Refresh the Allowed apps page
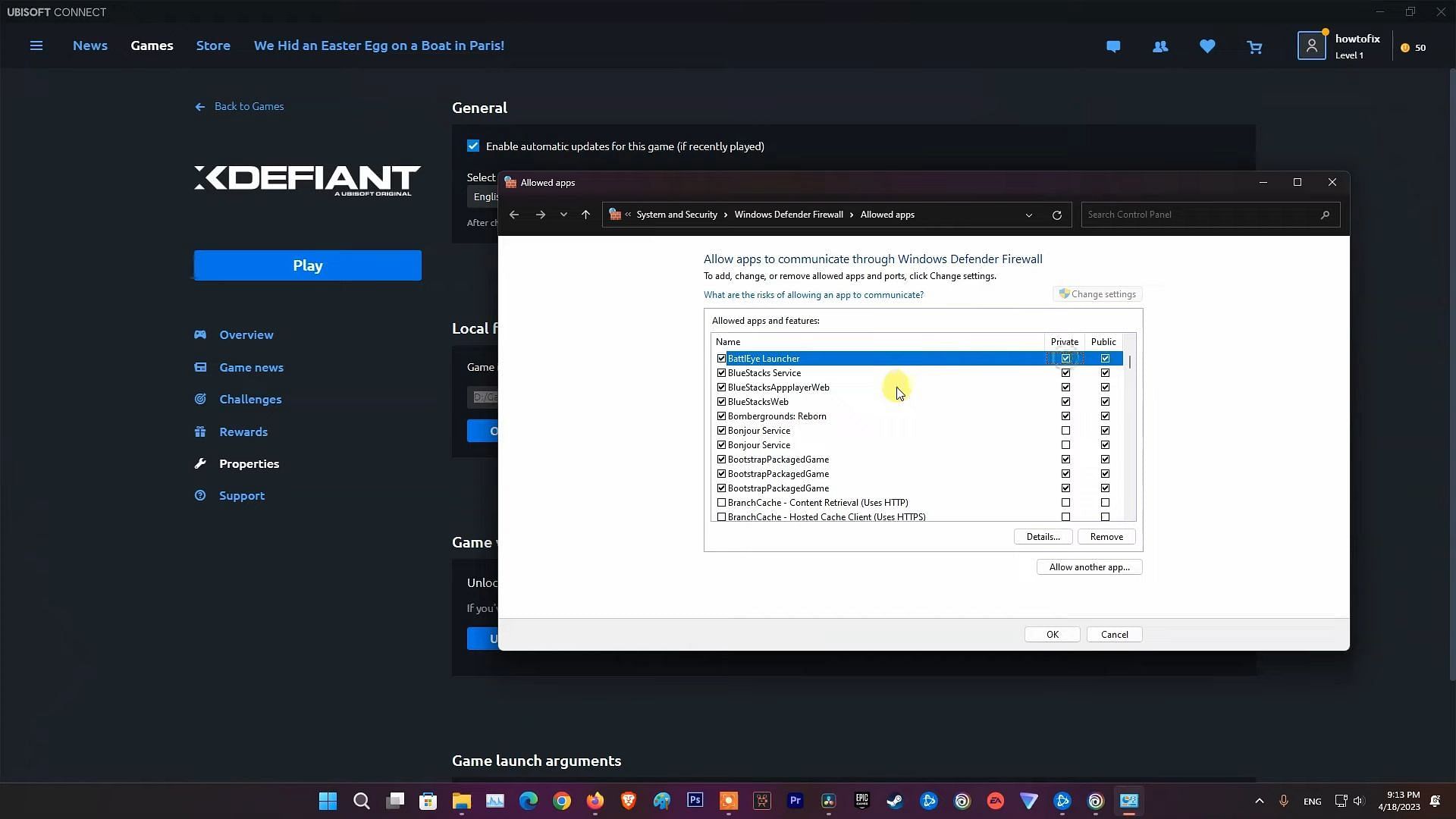Image resolution: width=1456 pixels, height=819 pixels. tap(1056, 215)
